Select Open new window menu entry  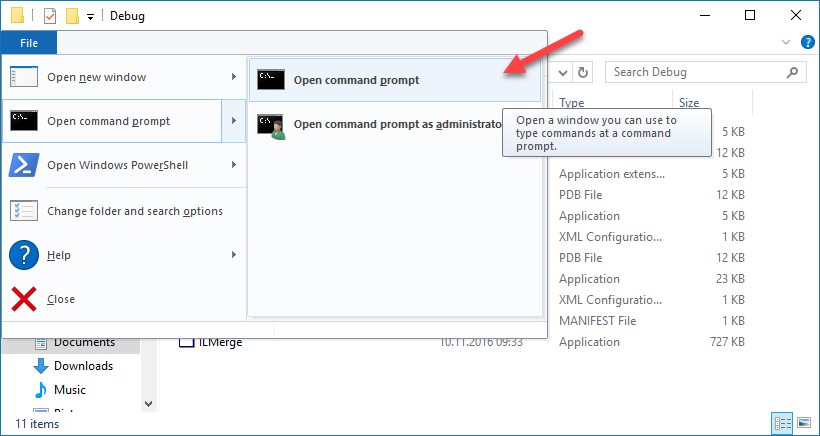124,77
